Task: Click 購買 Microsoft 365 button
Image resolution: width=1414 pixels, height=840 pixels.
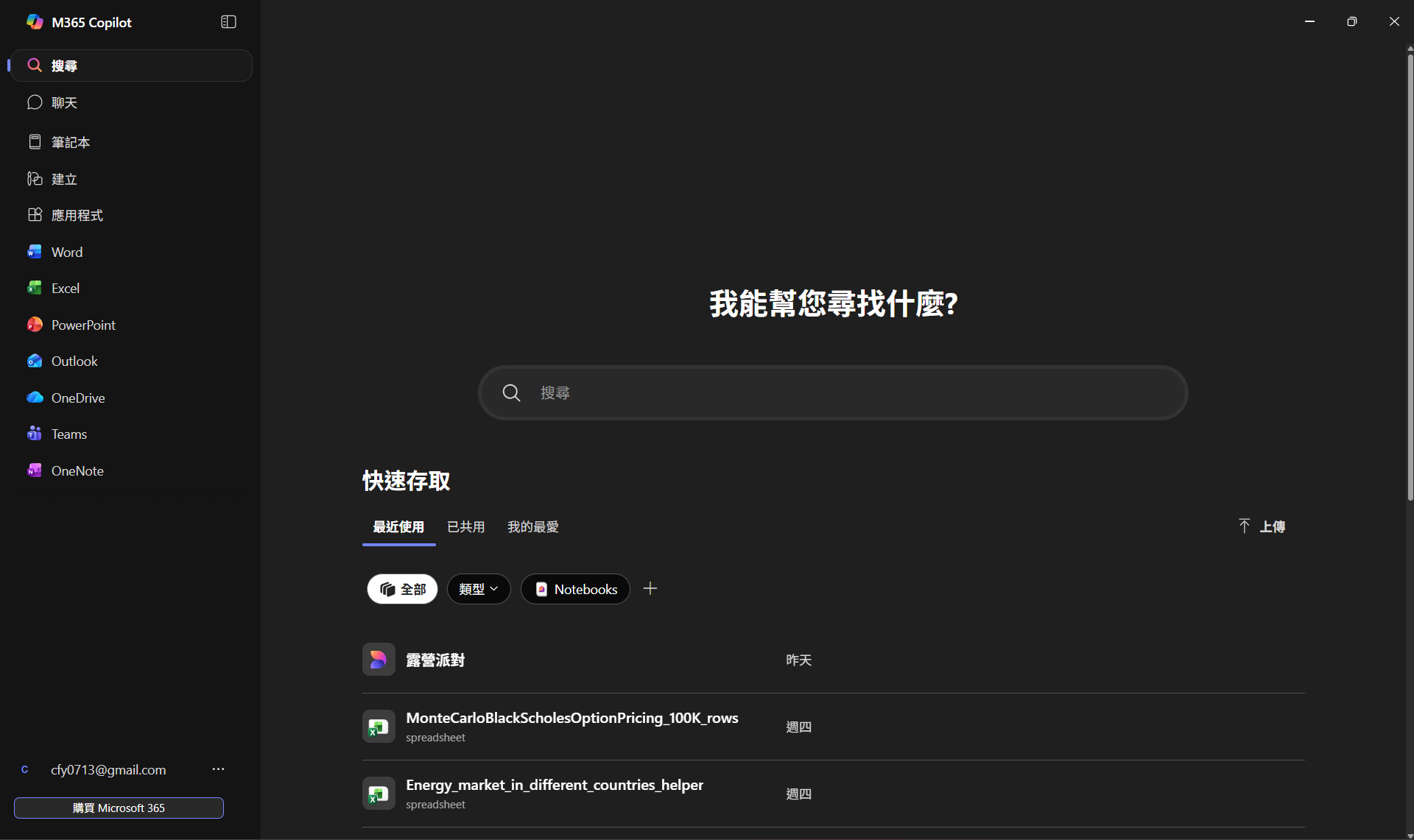Action: tap(119, 808)
